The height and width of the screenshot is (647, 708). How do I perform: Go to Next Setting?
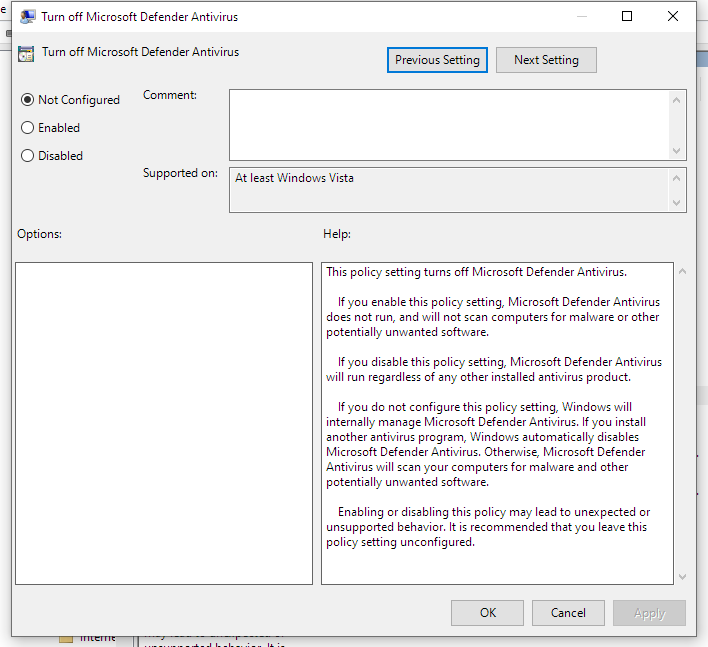pos(546,60)
